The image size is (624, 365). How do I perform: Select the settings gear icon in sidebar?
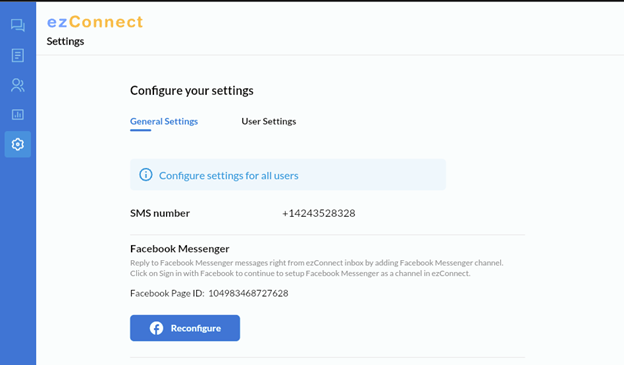tap(18, 144)
